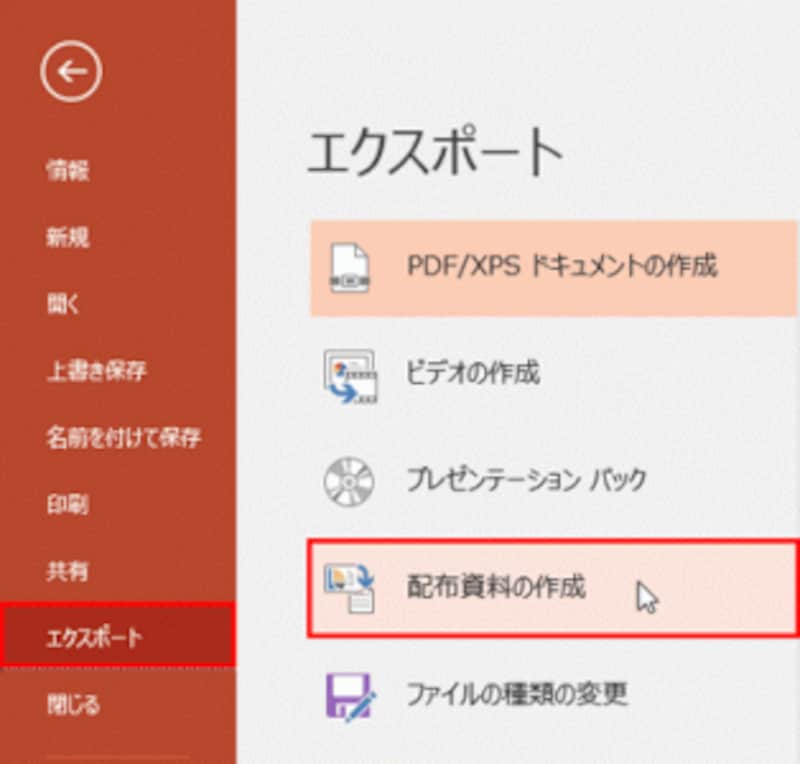Select 新規 in the sidebar
Screen dimensions: 800x764
(68, 237)
